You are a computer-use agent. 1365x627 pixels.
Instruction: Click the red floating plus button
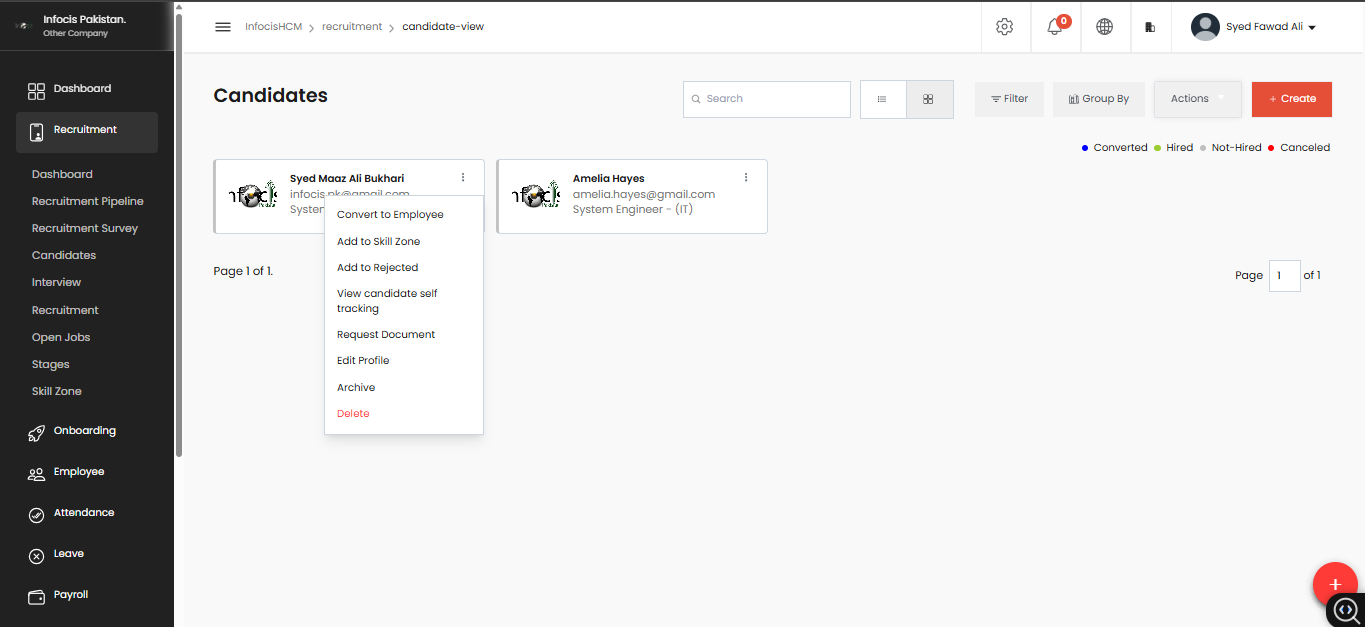pyautogui.click(x=1335, y=584)
